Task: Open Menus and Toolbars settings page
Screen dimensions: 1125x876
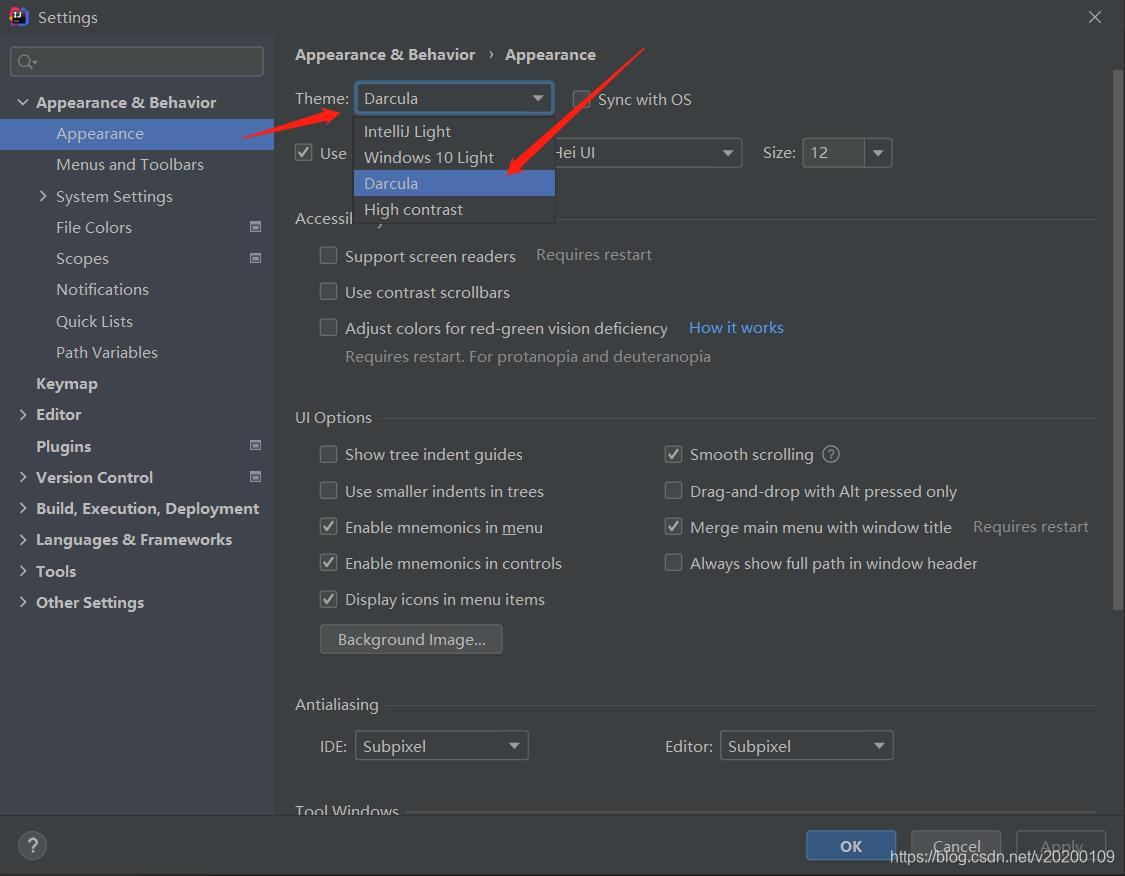Action: 130,164
